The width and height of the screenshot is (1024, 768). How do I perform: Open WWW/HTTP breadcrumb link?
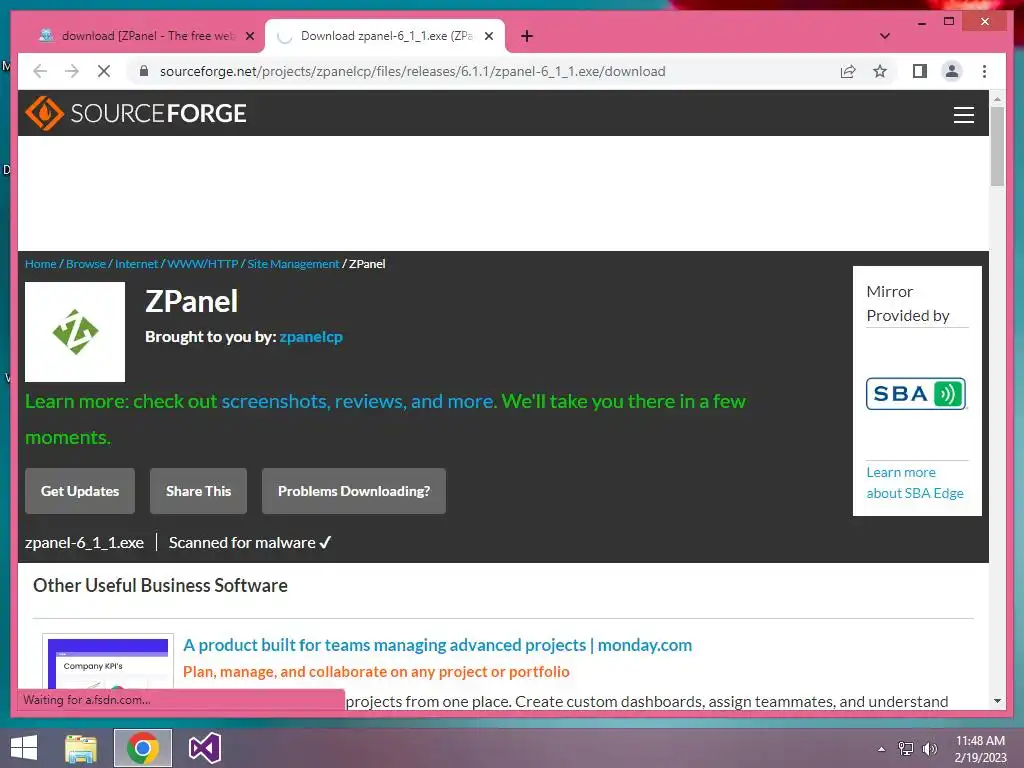[x=203, y=264]
